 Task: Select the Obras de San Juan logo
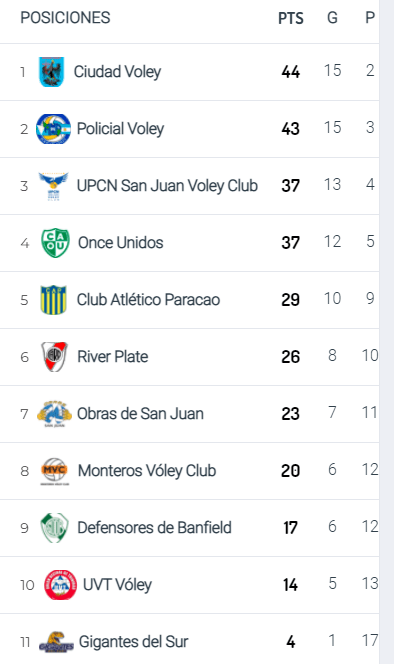tap(54, 414)
